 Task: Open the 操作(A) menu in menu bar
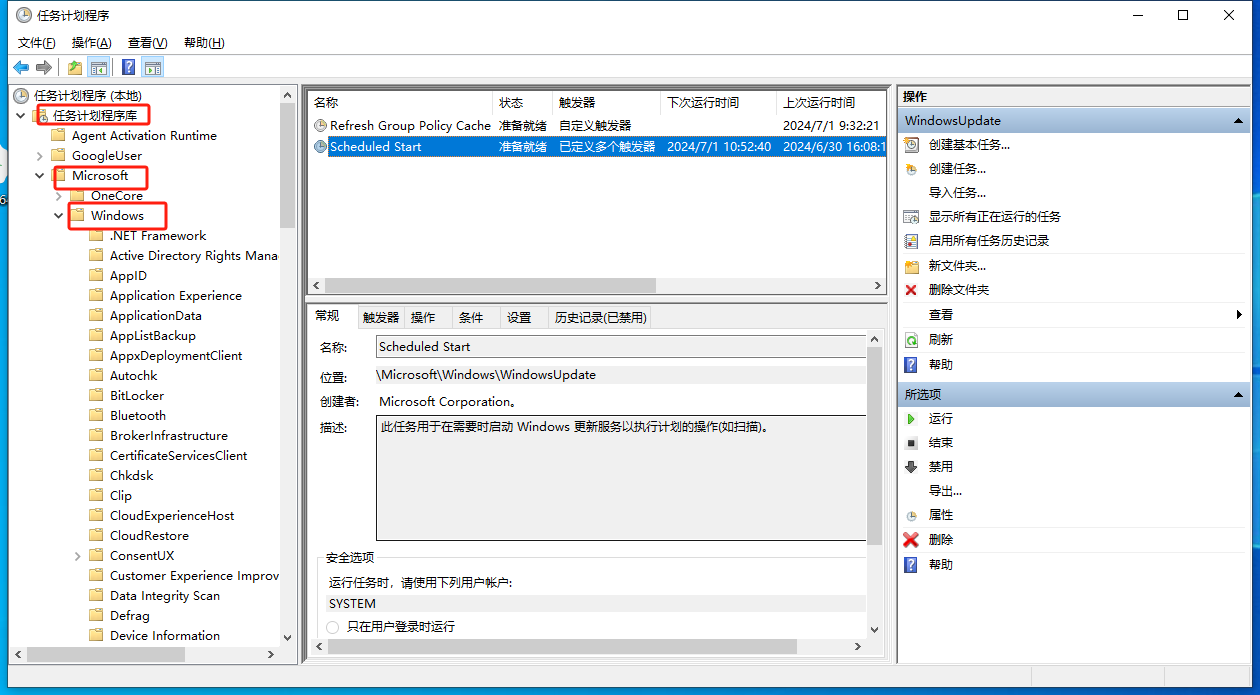click(x=92, y=42)
